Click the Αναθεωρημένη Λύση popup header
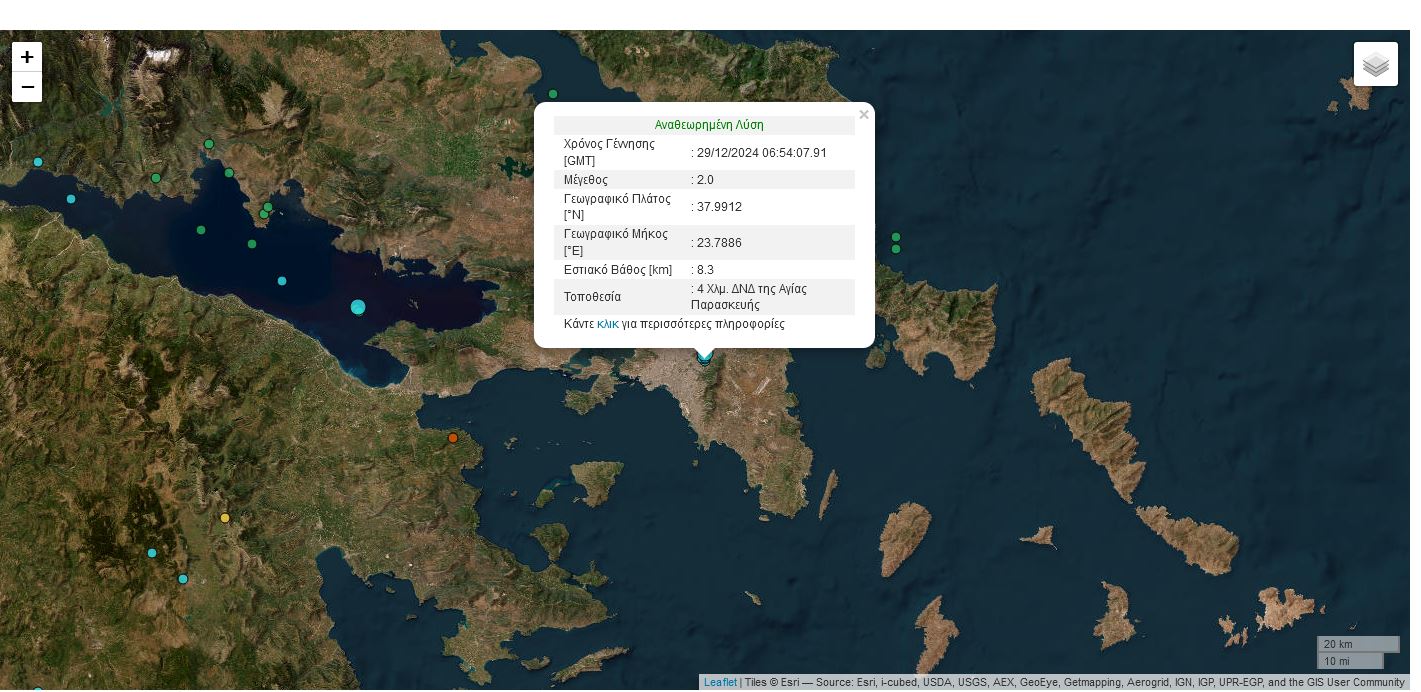 click(708, 125)
